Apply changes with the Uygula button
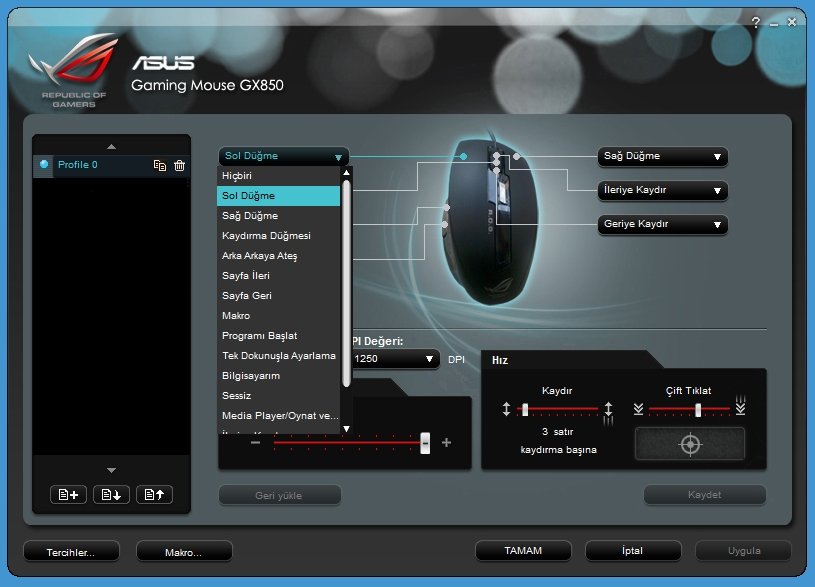The image size is (815, 587). (x=741, y=550)
